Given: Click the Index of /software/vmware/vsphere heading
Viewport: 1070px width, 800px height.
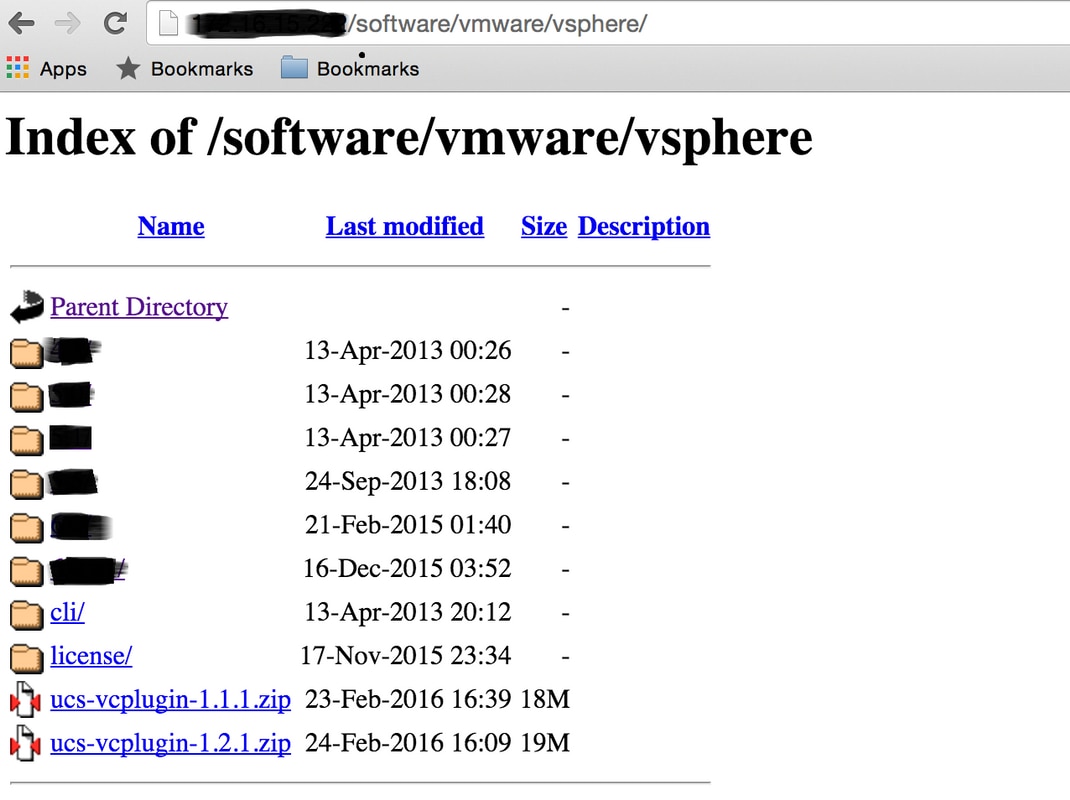Looking at the screenshot, I should tap(409, 137).
